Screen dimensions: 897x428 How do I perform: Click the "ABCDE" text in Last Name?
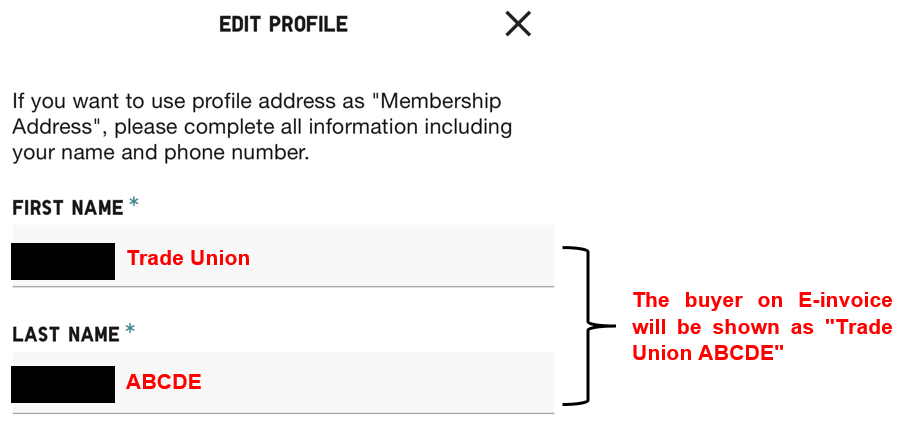[163, 382]
